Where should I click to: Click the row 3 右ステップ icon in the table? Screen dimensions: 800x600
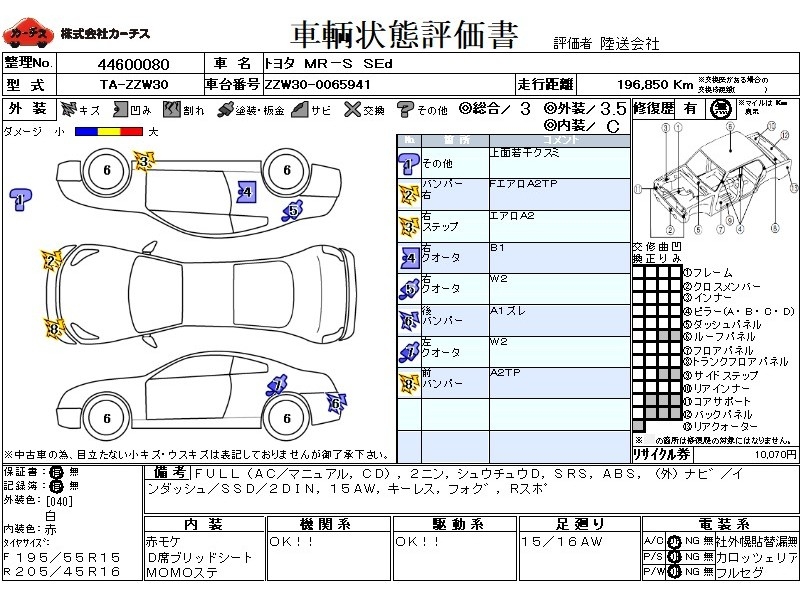[409, 227]
